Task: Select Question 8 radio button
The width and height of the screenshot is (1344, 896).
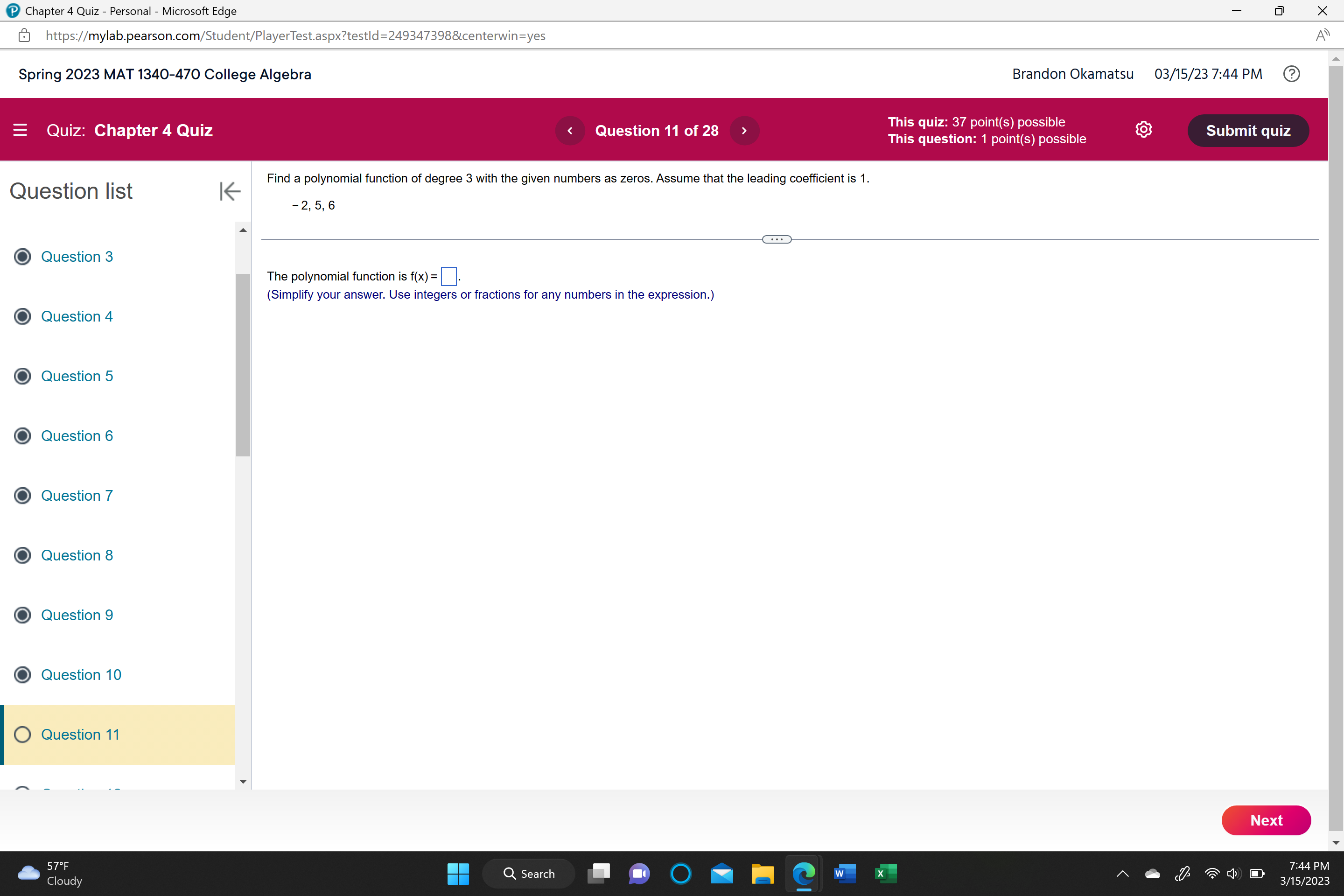Action: pyautogui.click(x=22, y=555)
